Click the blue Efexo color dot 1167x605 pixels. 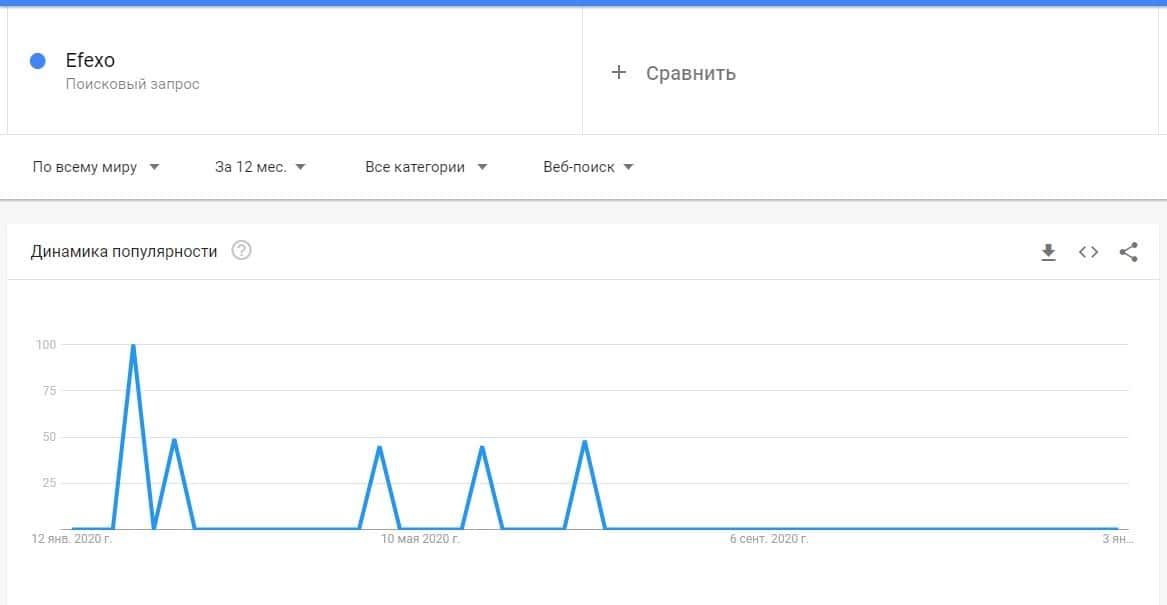[x=38, y=61]
